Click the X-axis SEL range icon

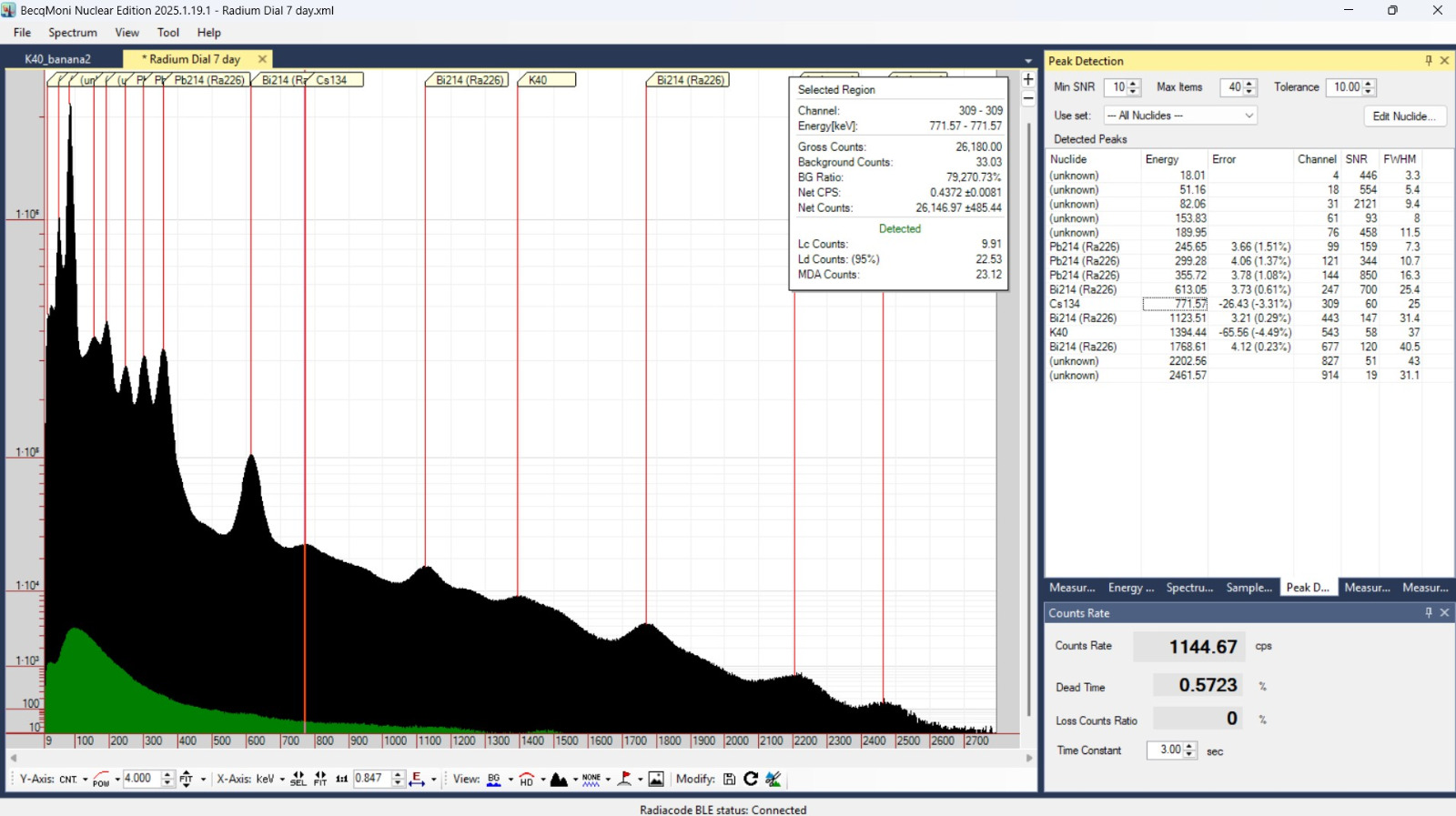tap(298, 779)
